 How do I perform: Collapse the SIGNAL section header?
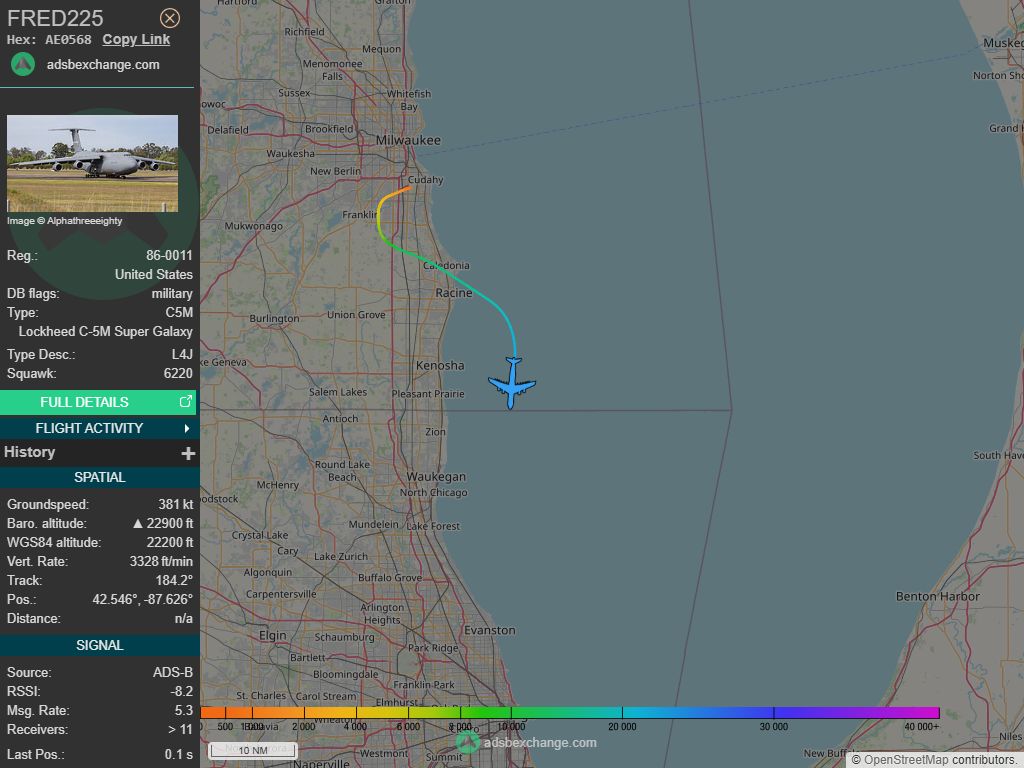99,645
